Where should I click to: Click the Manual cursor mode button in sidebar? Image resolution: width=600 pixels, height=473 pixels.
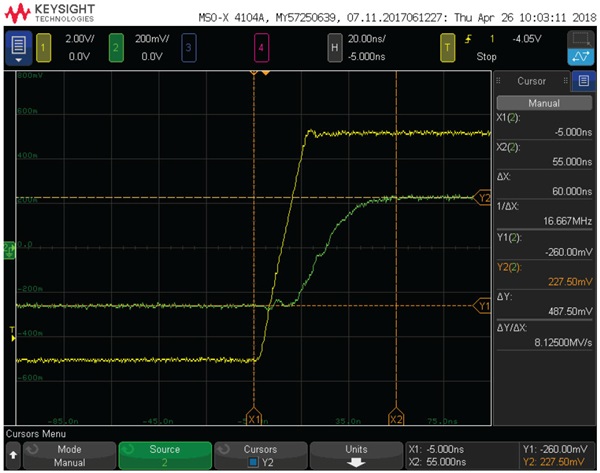point(544,102)
